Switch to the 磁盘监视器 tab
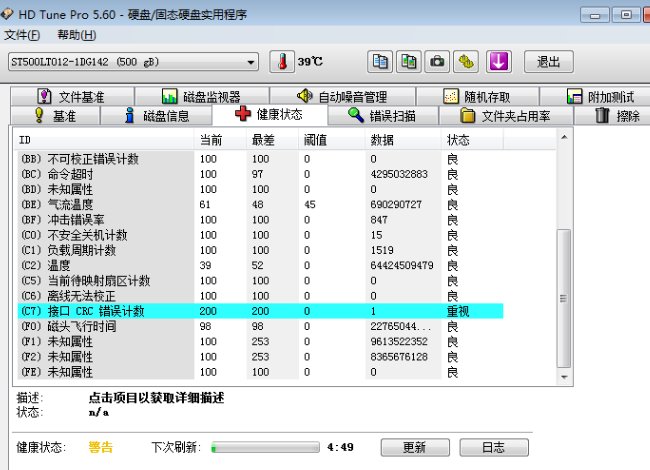 pyautogui.click(x=202, y=97)
